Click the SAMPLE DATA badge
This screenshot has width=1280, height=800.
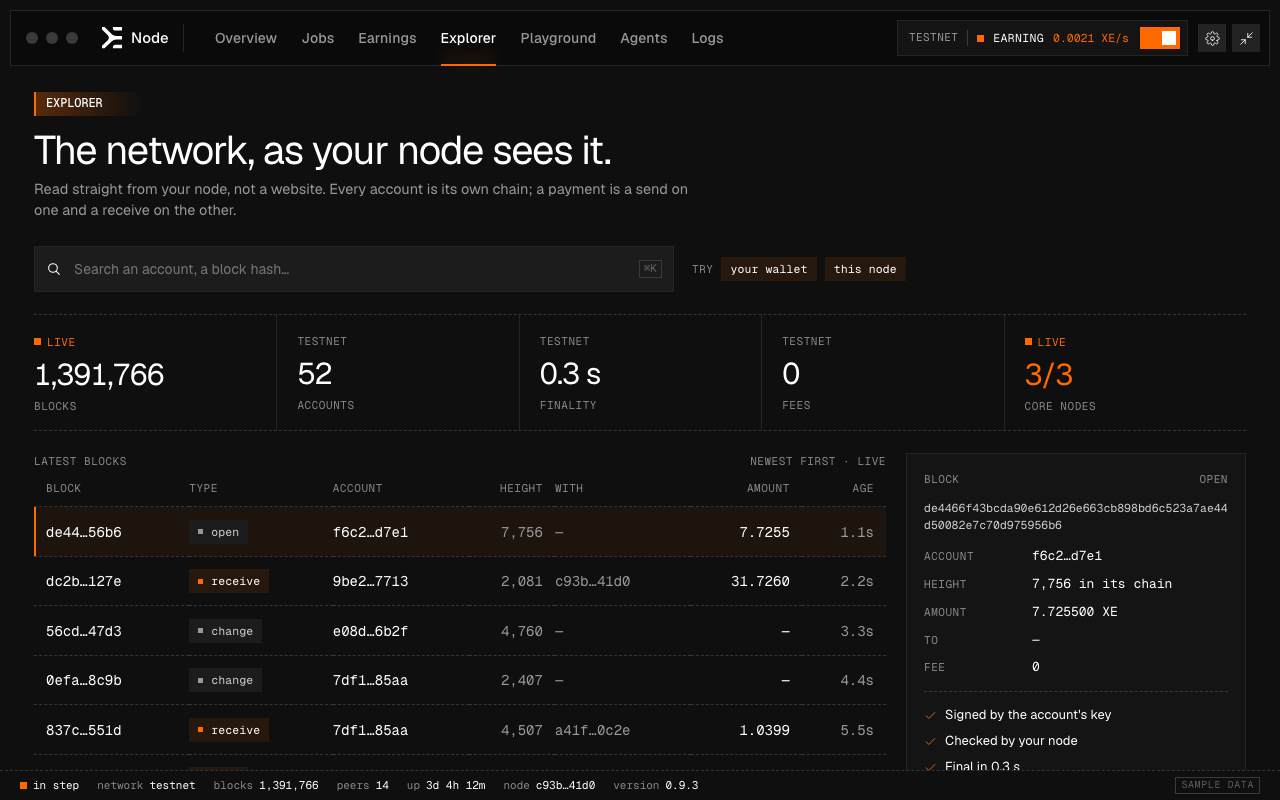[x=1216, y=785]
